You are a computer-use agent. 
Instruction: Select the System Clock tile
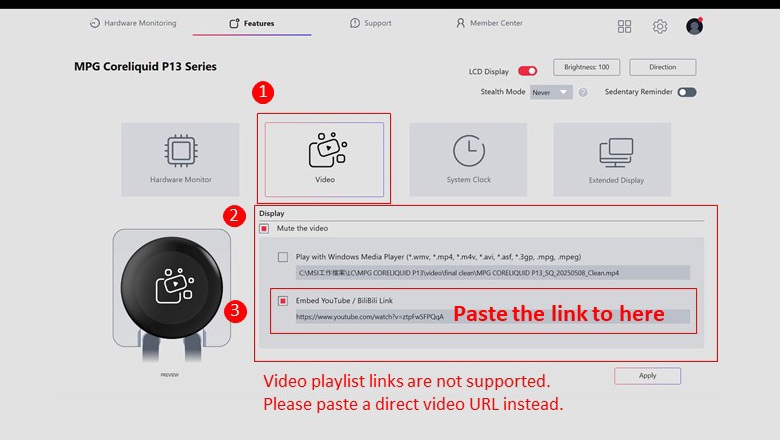click(x=469, y=160)
